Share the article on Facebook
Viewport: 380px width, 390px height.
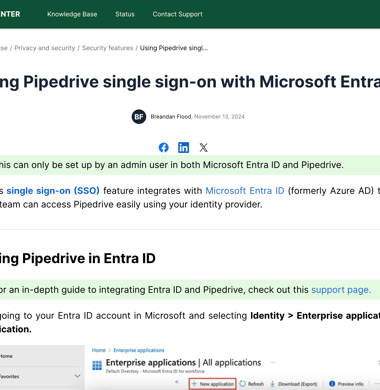tap(163, 147)
